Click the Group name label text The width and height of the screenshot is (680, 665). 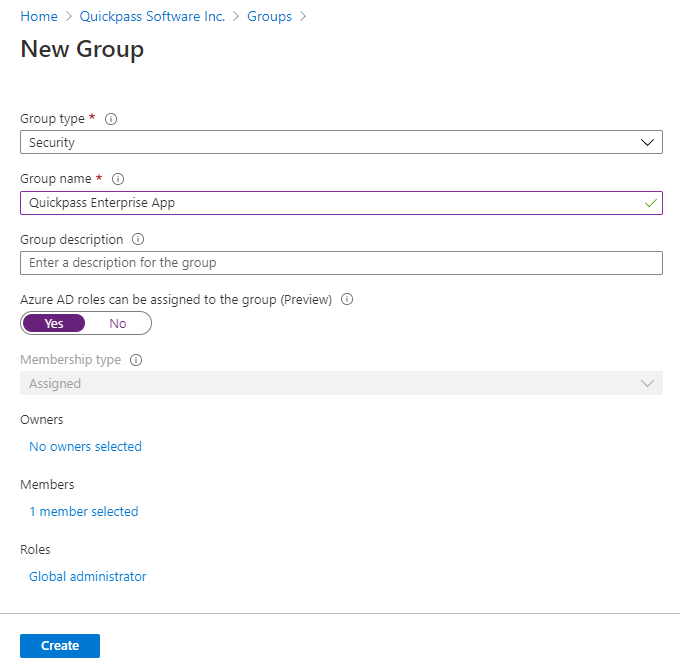tap(56, 179)
